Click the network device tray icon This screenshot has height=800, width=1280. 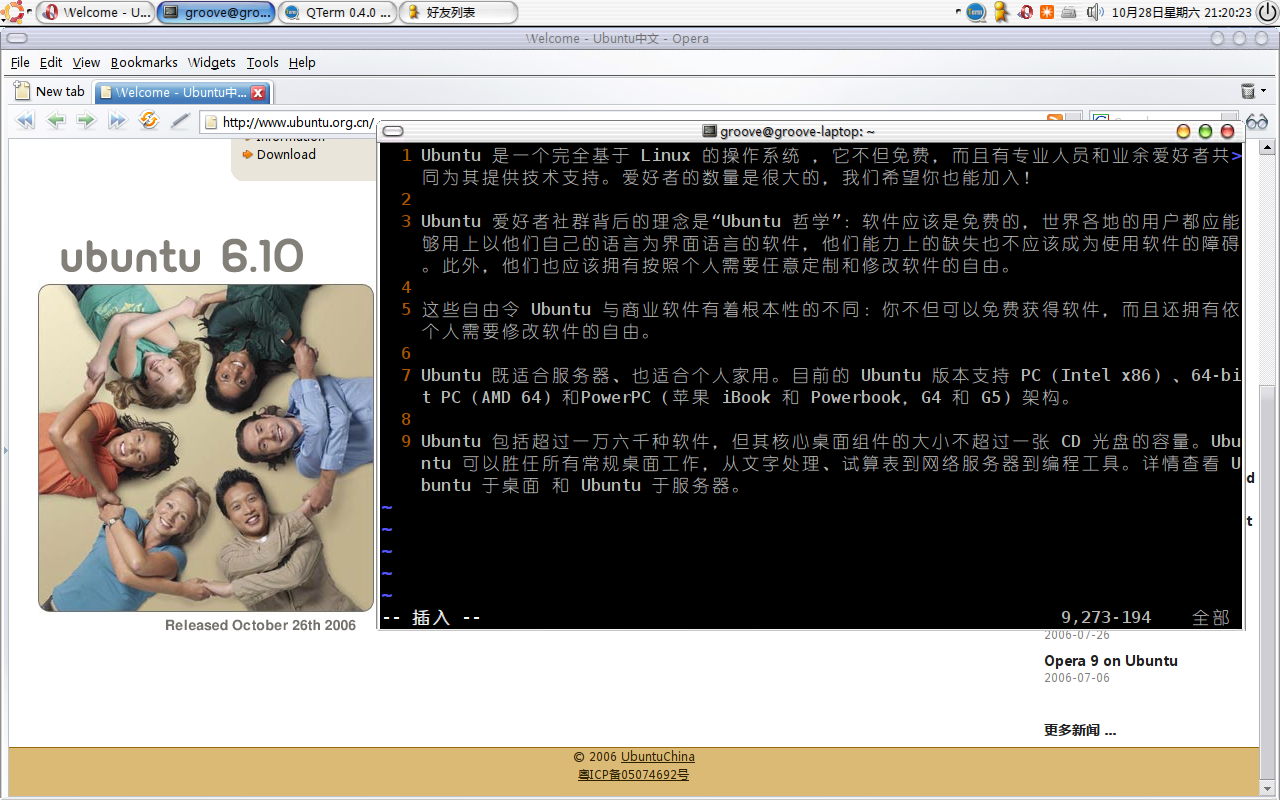(x=1069, y=12)
